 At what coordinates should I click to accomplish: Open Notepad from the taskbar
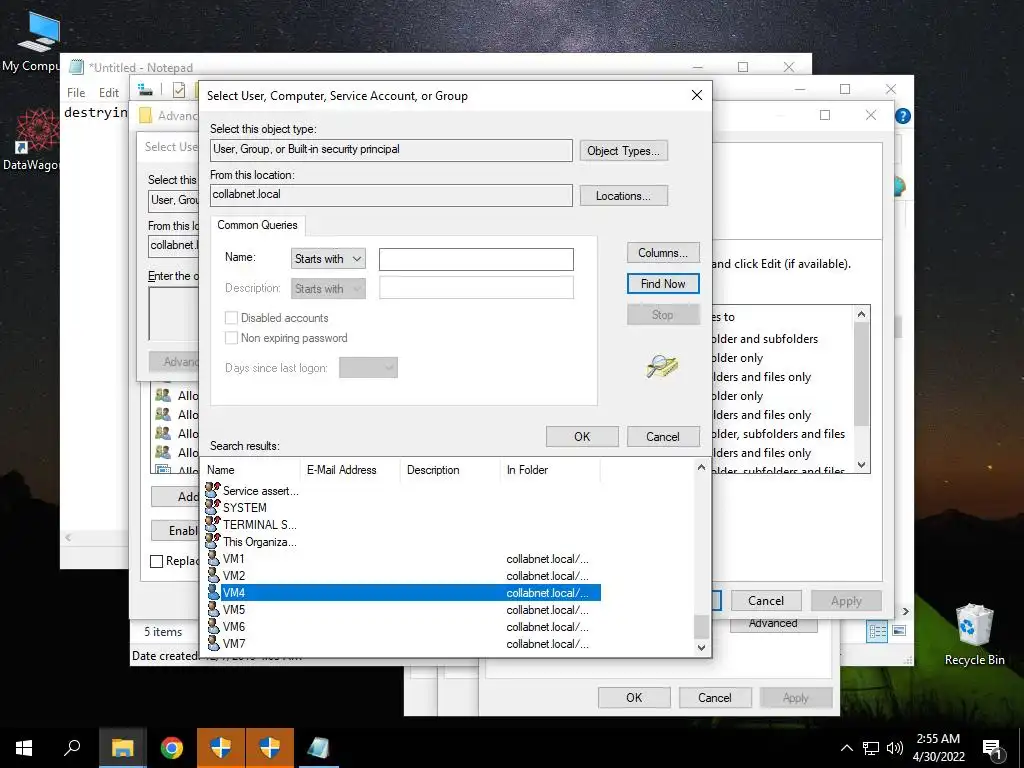pos(318,748)
